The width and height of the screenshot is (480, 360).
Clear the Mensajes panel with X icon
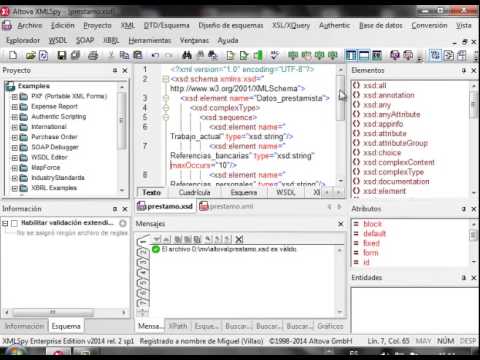point(239,239)
